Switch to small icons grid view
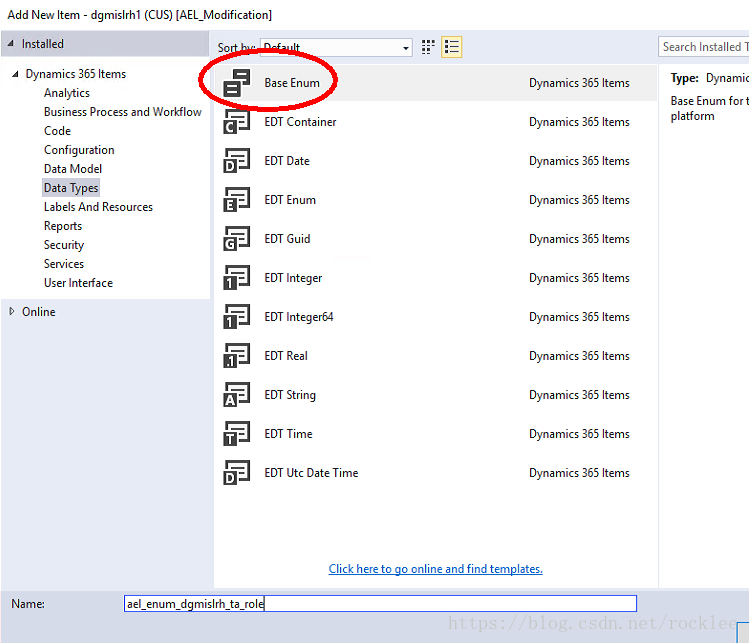 428,47
